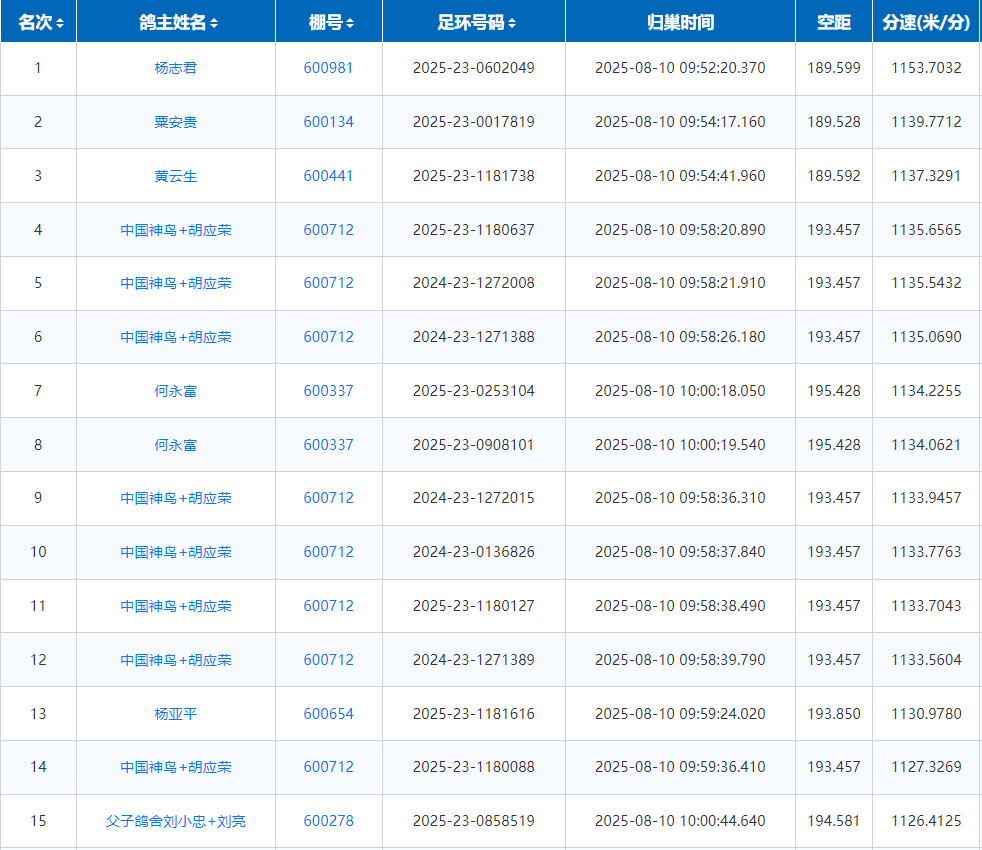Select the 空距 column header
The width and height of the screenshot is (982, 850).
tap(833, 22)
